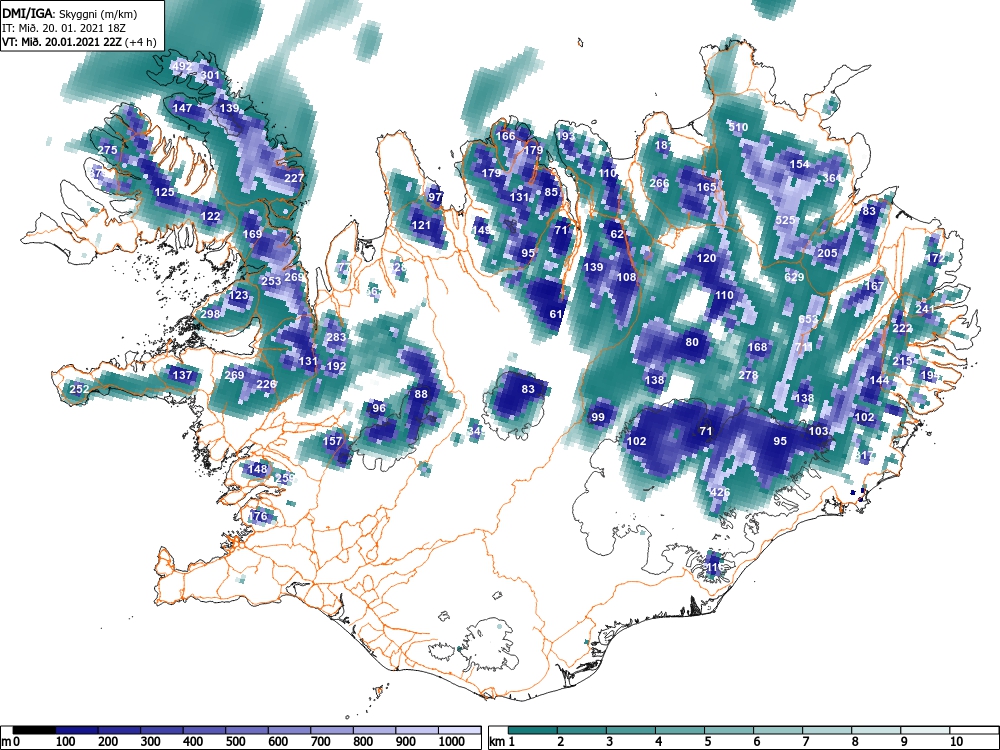Click the visibility value 148 on the map
1000x750 pixels.
click(x=257, y=469)
